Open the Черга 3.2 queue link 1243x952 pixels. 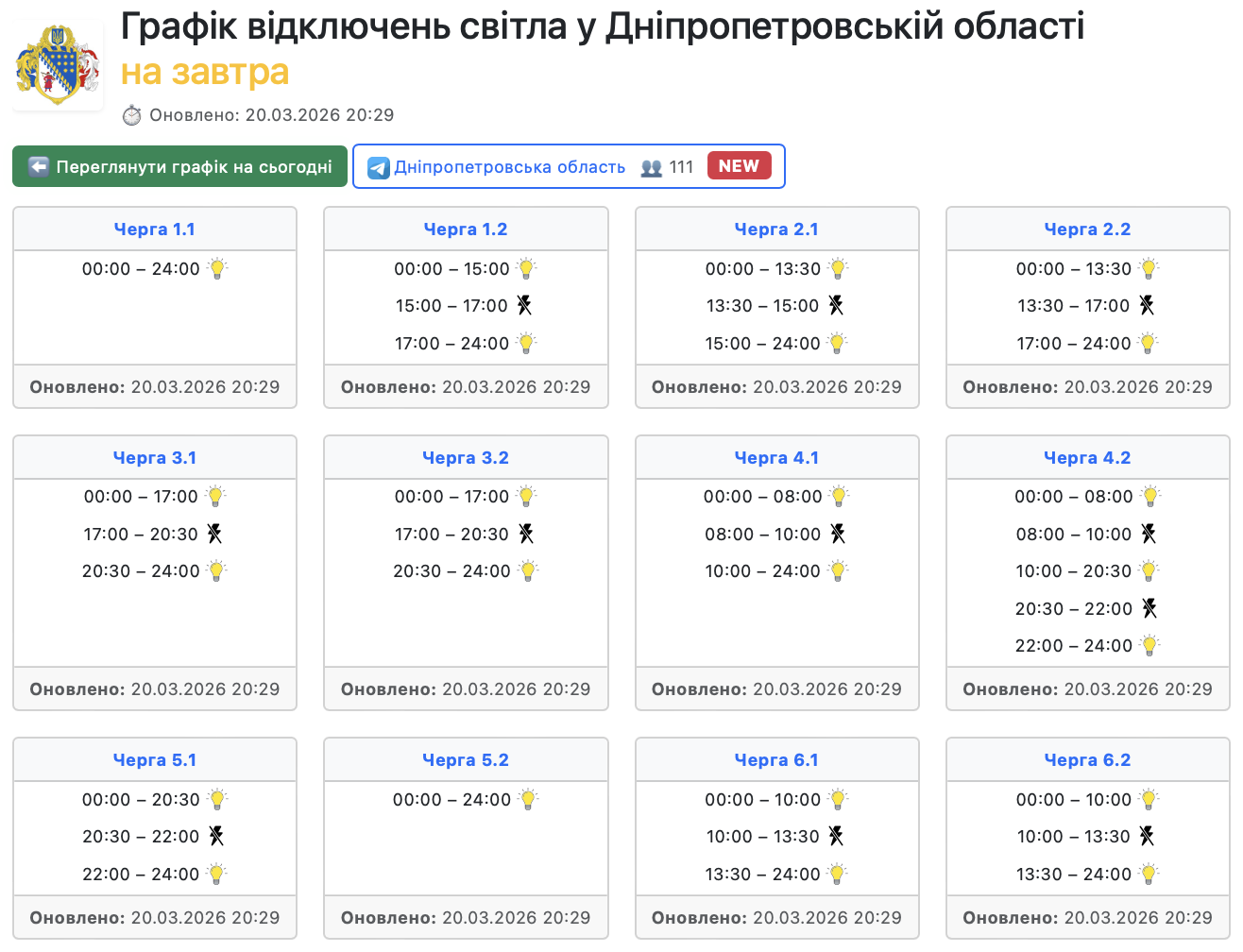point(466,458)
